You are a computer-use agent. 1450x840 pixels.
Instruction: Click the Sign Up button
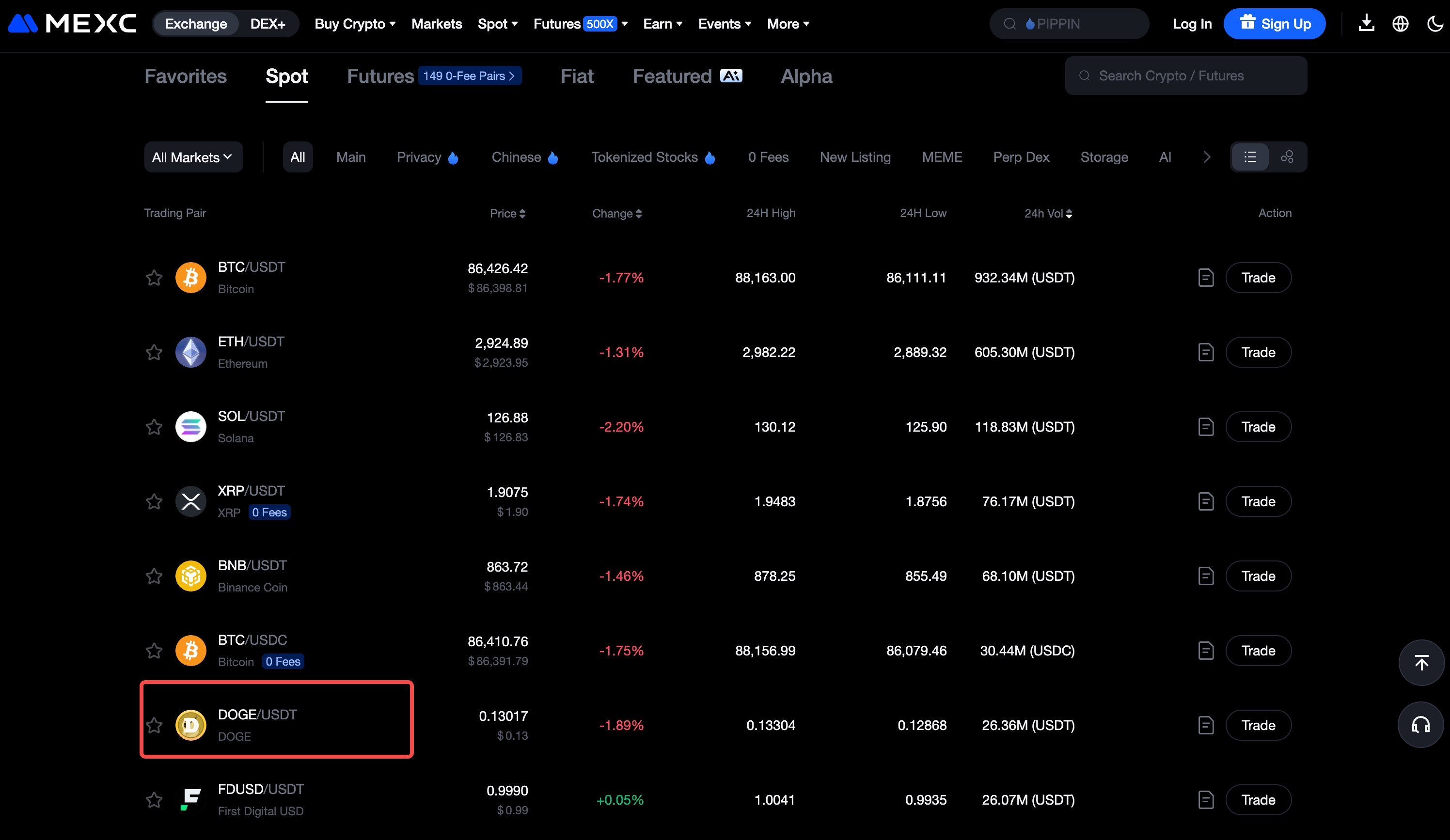tap(1274, 24)
